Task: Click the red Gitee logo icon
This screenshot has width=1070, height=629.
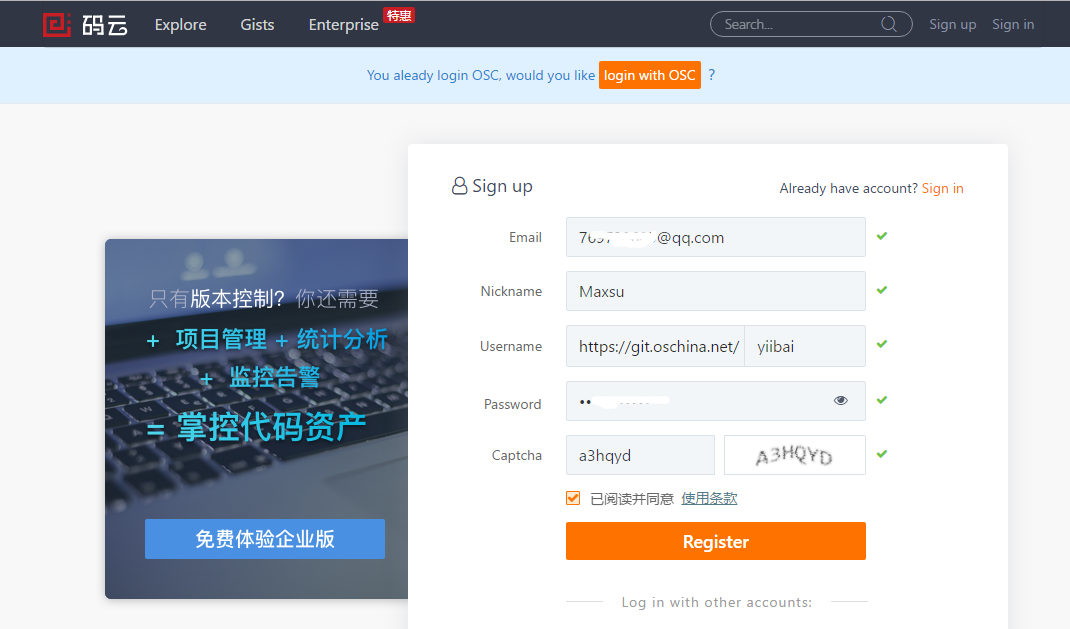Action: (57, 25)
